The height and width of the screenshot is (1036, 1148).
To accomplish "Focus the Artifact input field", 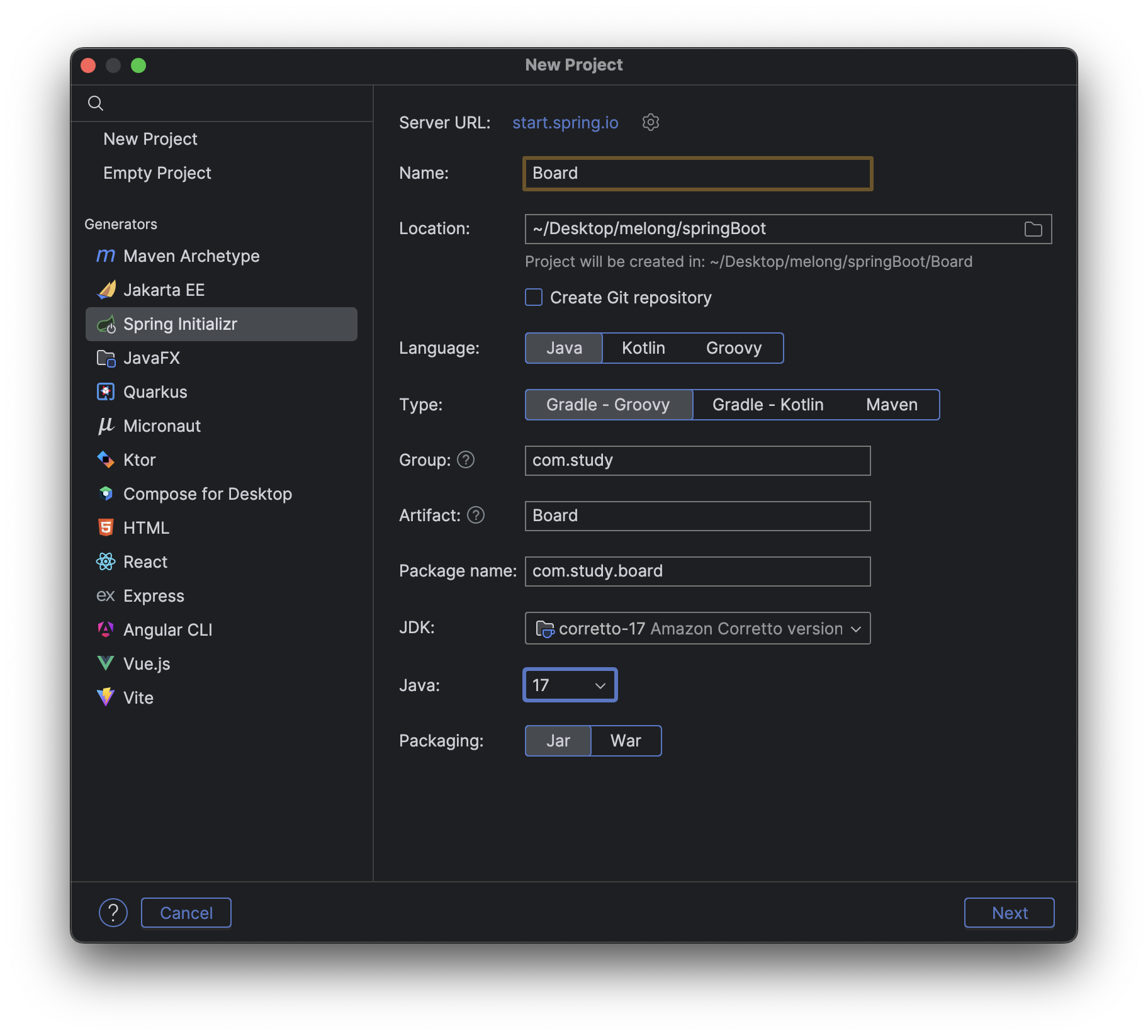I will click(697, 516).
